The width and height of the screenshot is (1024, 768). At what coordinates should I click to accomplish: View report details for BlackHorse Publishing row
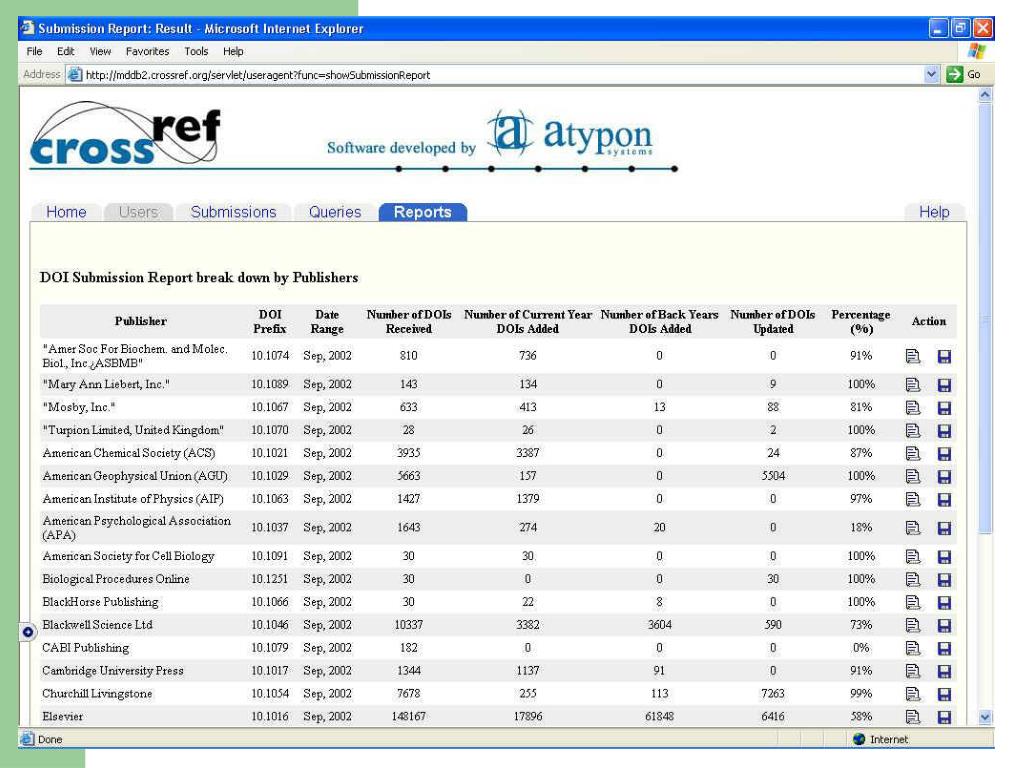912,602
